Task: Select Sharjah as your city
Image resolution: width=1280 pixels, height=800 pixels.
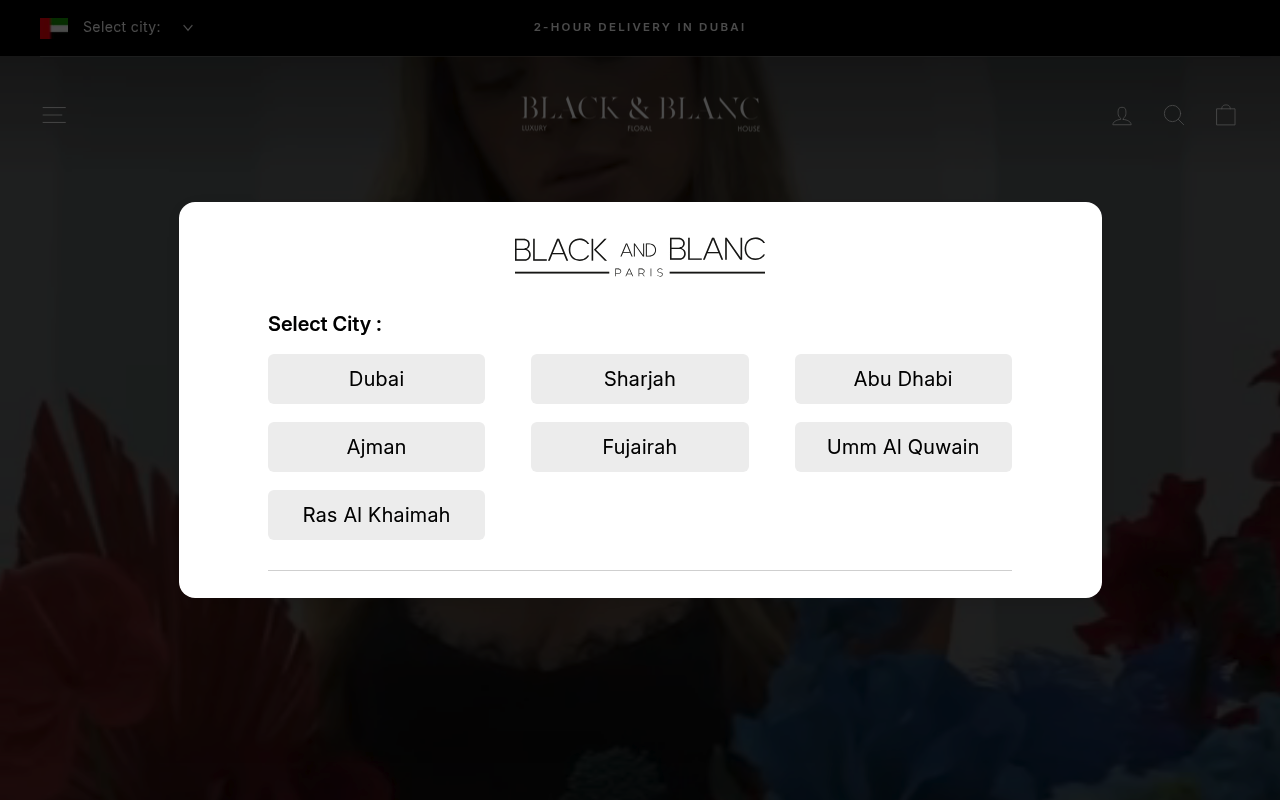Action: [640, 378]
